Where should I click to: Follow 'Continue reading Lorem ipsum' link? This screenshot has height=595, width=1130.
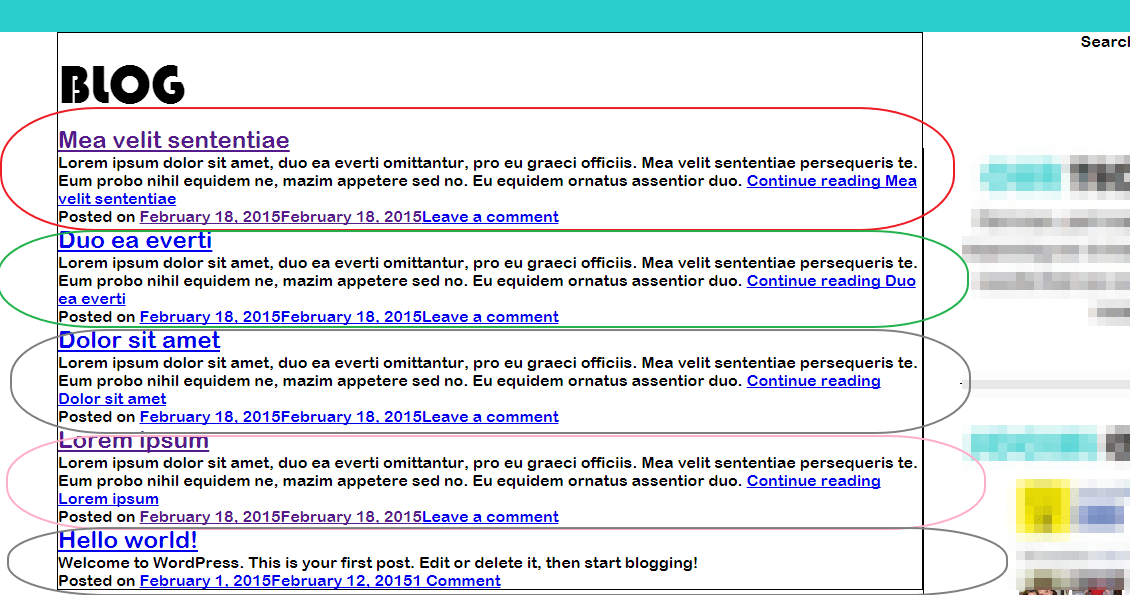[814, 481]
